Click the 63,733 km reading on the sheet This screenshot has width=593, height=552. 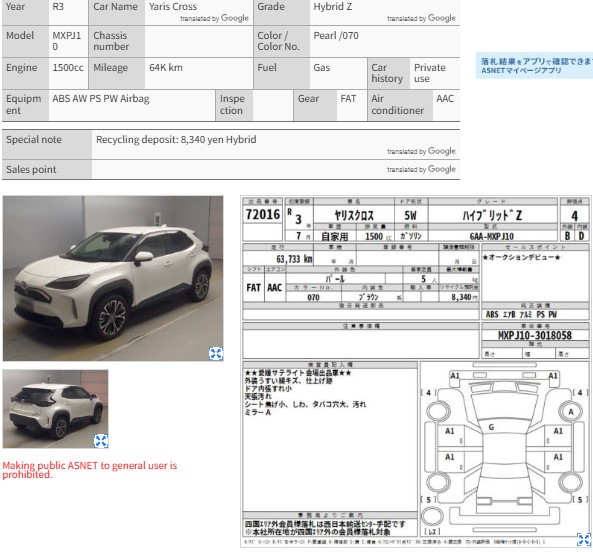[x=294, y=259]
